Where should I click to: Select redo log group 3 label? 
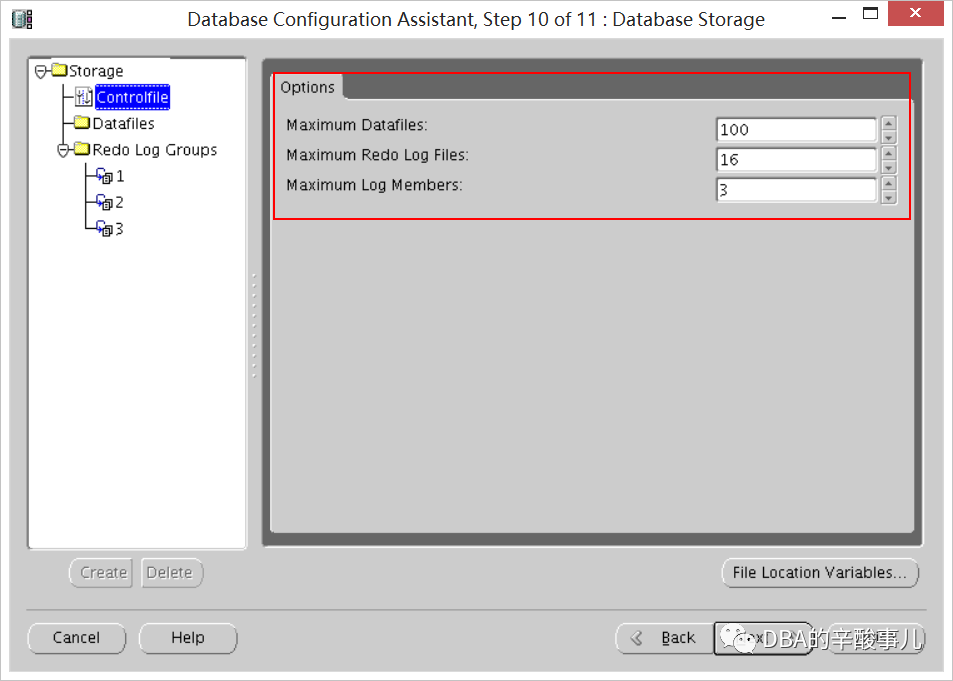click(119, 229)
